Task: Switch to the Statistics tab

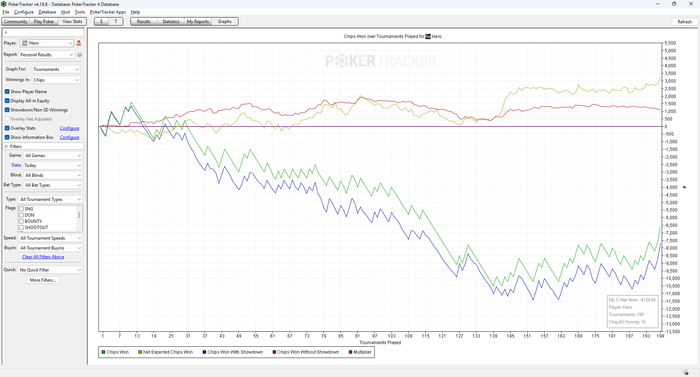Action: pyautogui.click(x=171, y=21)
